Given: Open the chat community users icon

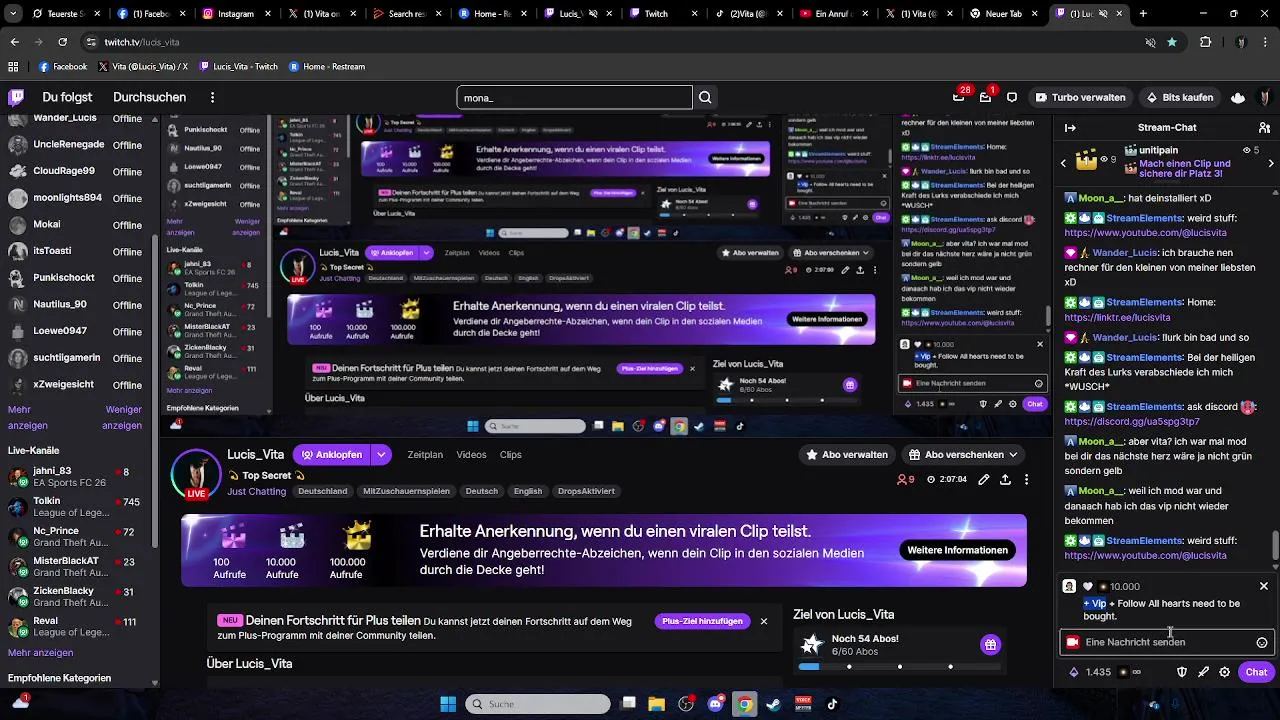Looking at the screenshot, I should 1263,127.
